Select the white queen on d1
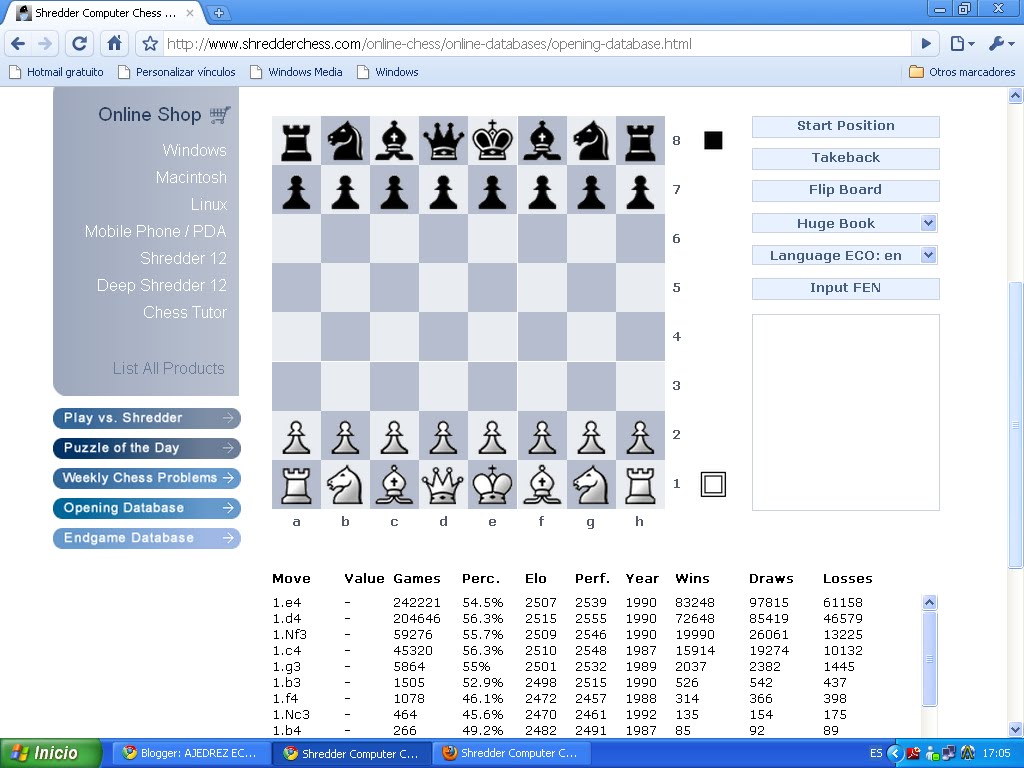This screenshot has width=1024, height=768. pyautogui.click(x=443, y=484)
